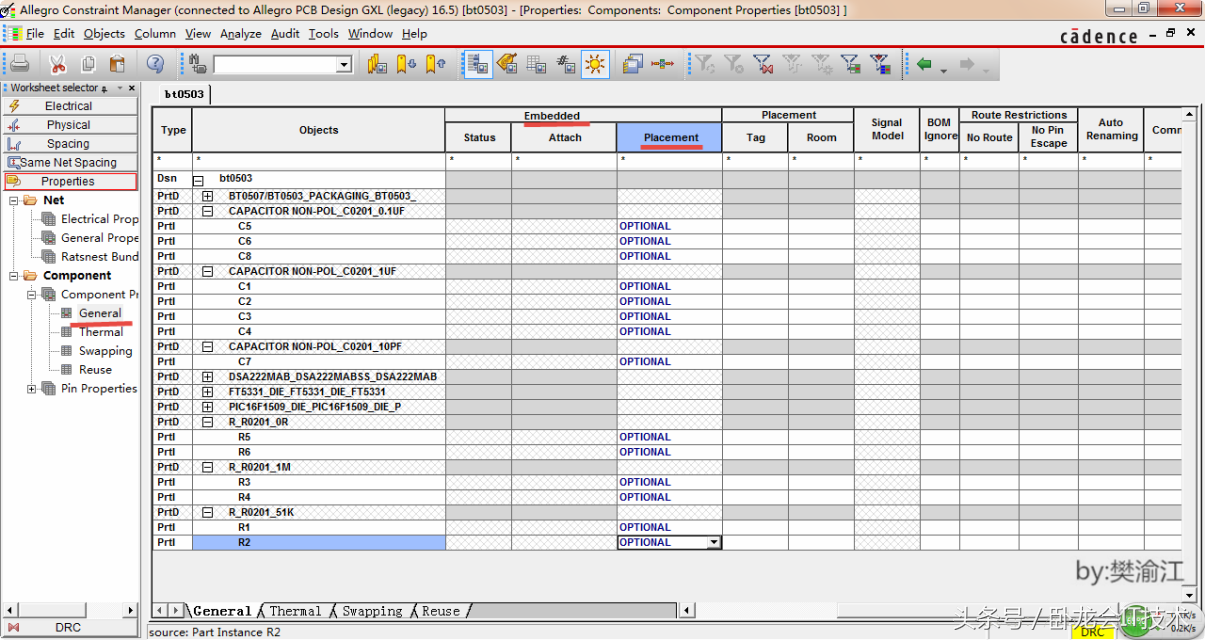Open the Objects menu
The width and height of the screenshot is (1205, 640).
click(104, 33)
